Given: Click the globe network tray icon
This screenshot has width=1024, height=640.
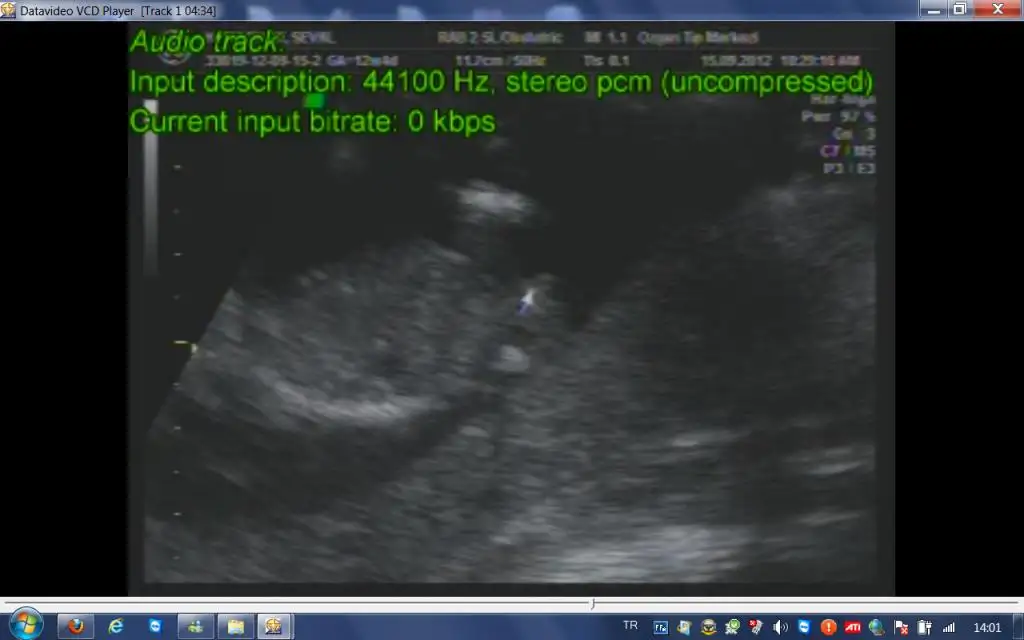Looking at the screenshot, I should coord(877,627).
